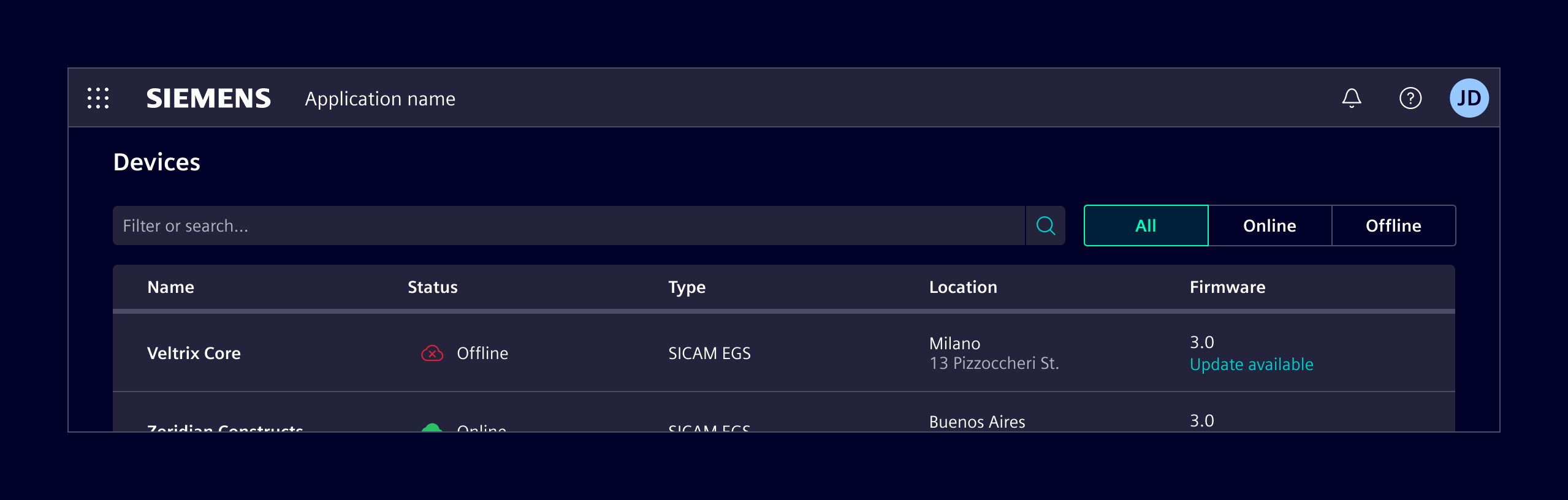Sort by the Name column header
This screenshot has height=500, width=1568.
tap(170, 287)
